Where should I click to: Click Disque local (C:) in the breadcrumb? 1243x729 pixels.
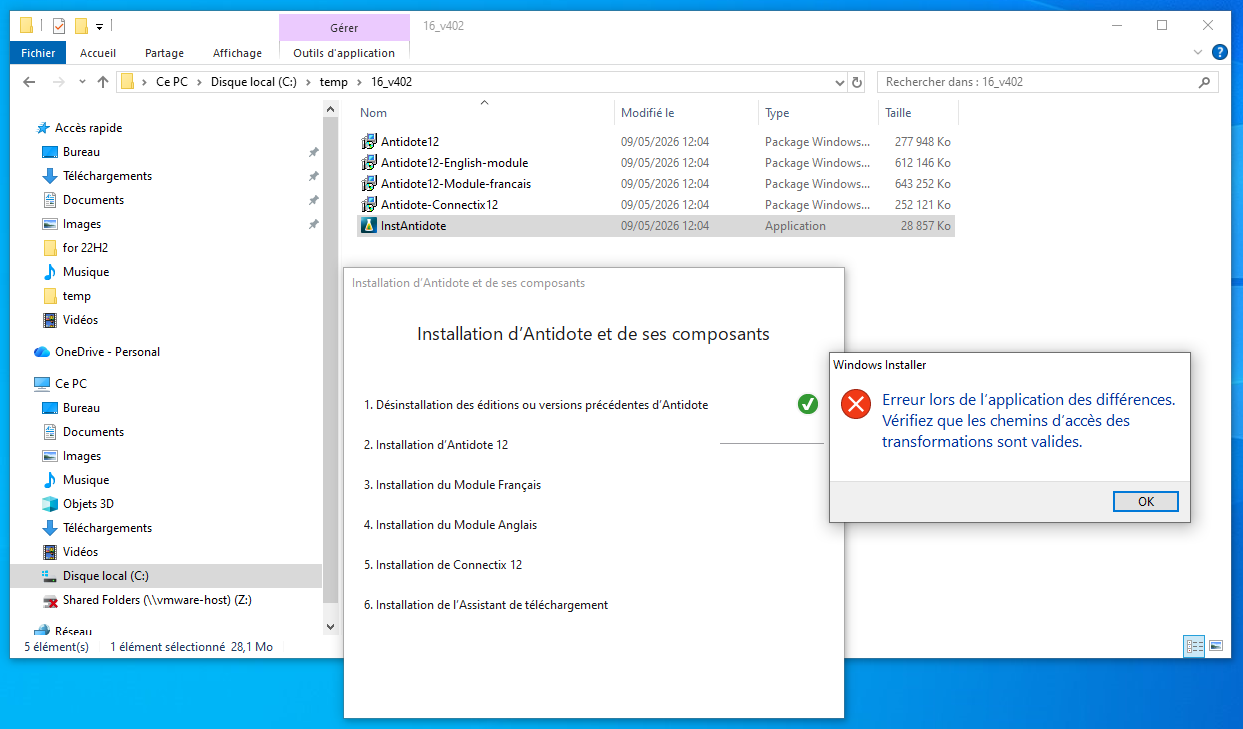click(253, 82)
